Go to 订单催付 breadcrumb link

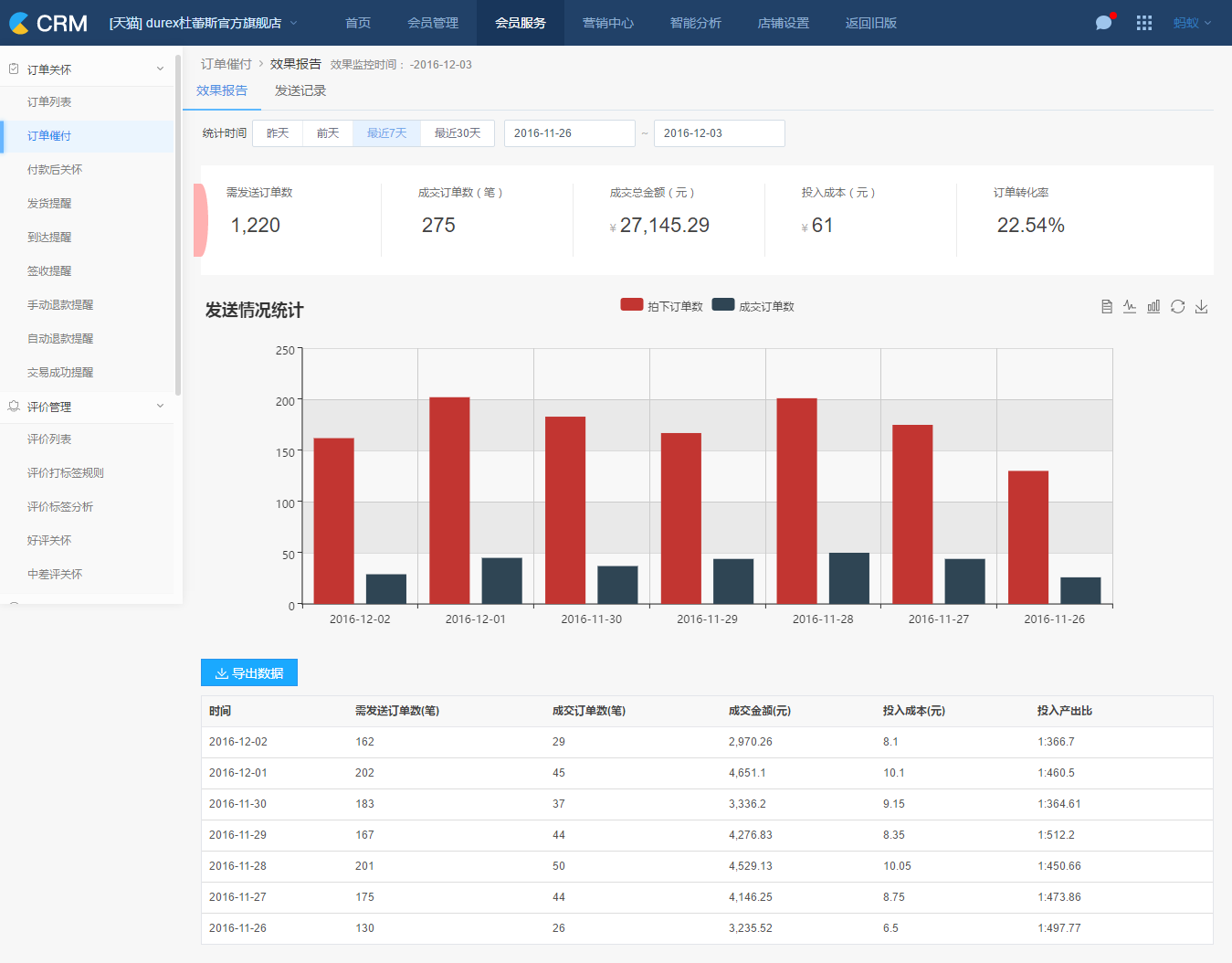coord(226,64)
